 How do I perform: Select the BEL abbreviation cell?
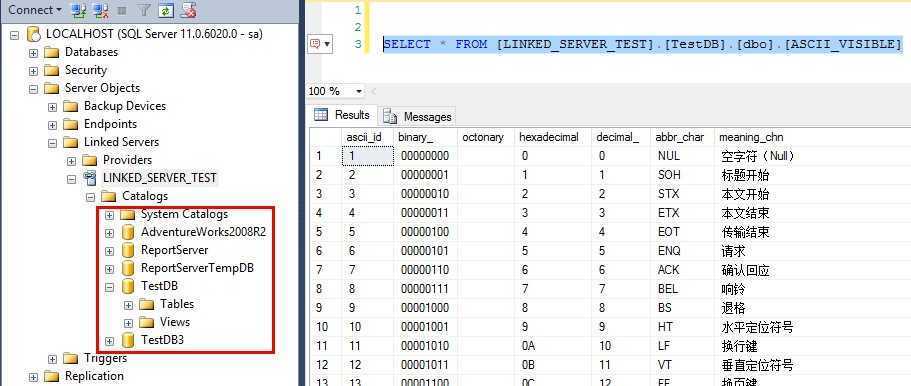(x=682, y=290)
